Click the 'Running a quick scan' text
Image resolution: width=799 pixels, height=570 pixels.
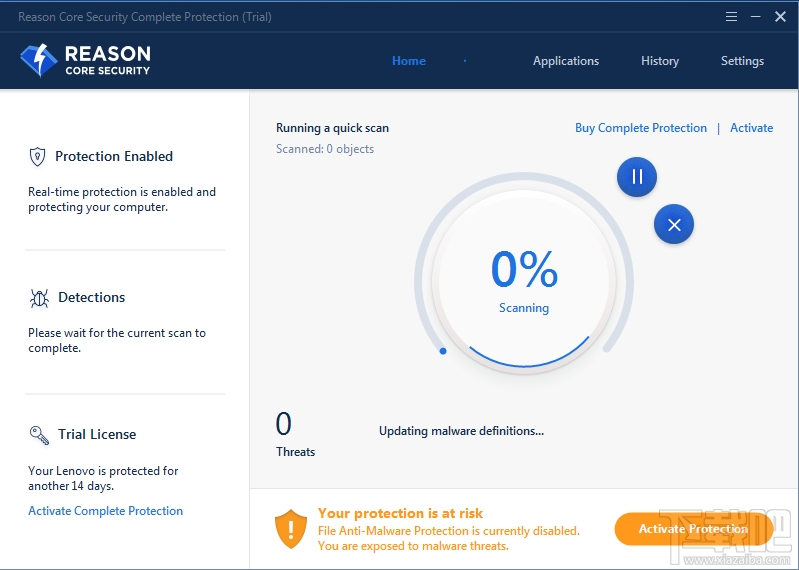(x=332, y=128)
